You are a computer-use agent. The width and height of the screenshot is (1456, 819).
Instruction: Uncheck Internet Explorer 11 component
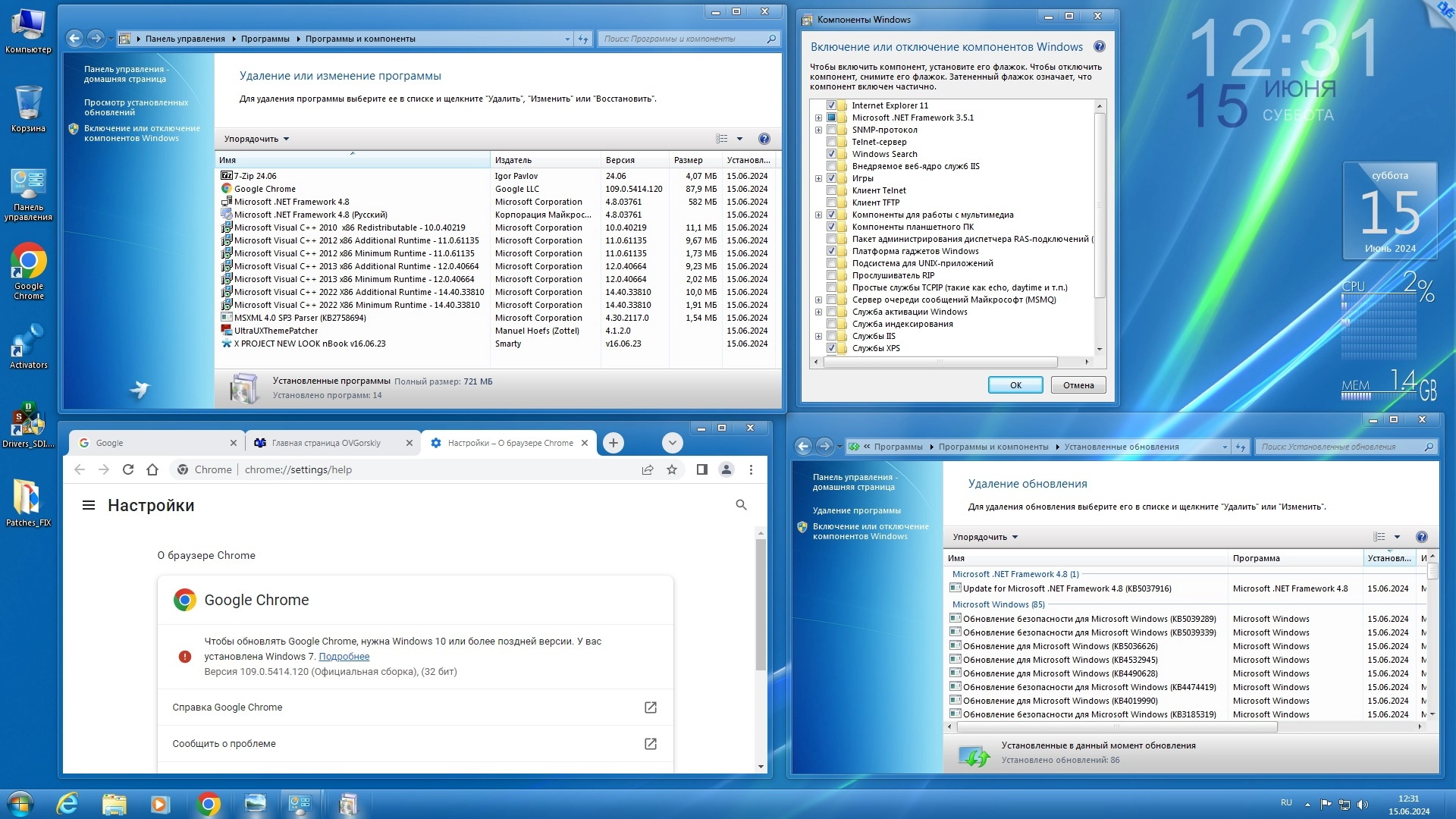point(831,105)
